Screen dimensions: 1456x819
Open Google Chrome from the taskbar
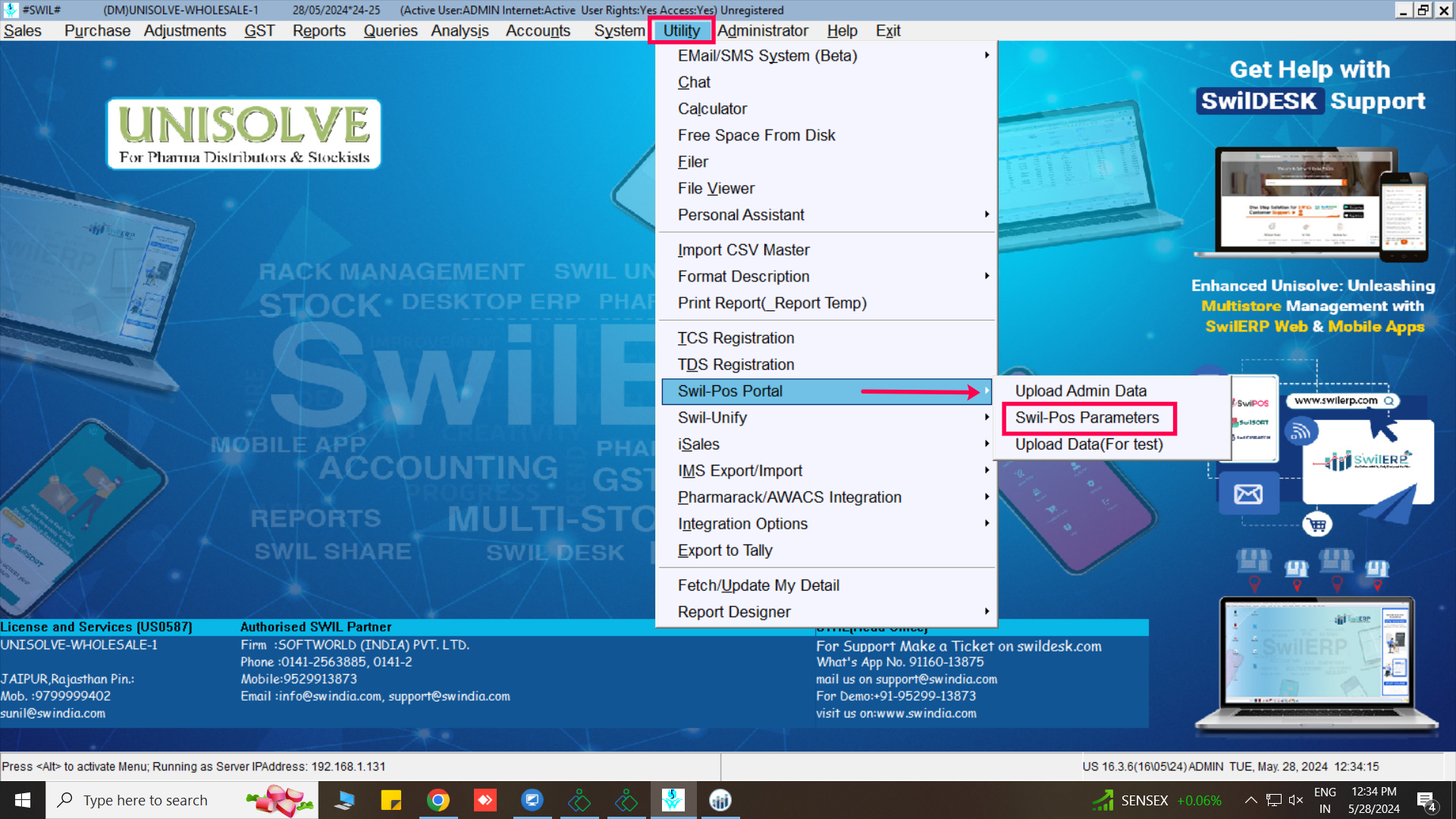click(438, 800)
